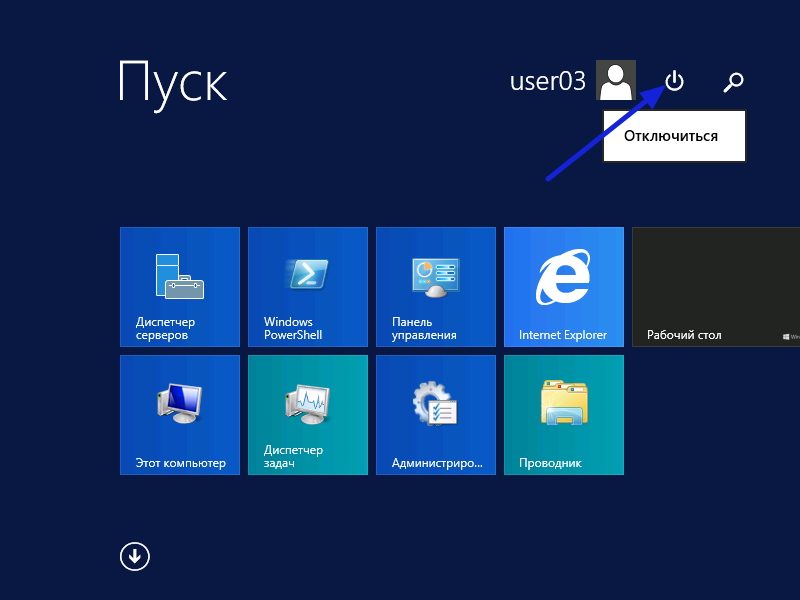
Task: Open the Администрирование tile
Action: pyautogui.click(x=436, y=415)
